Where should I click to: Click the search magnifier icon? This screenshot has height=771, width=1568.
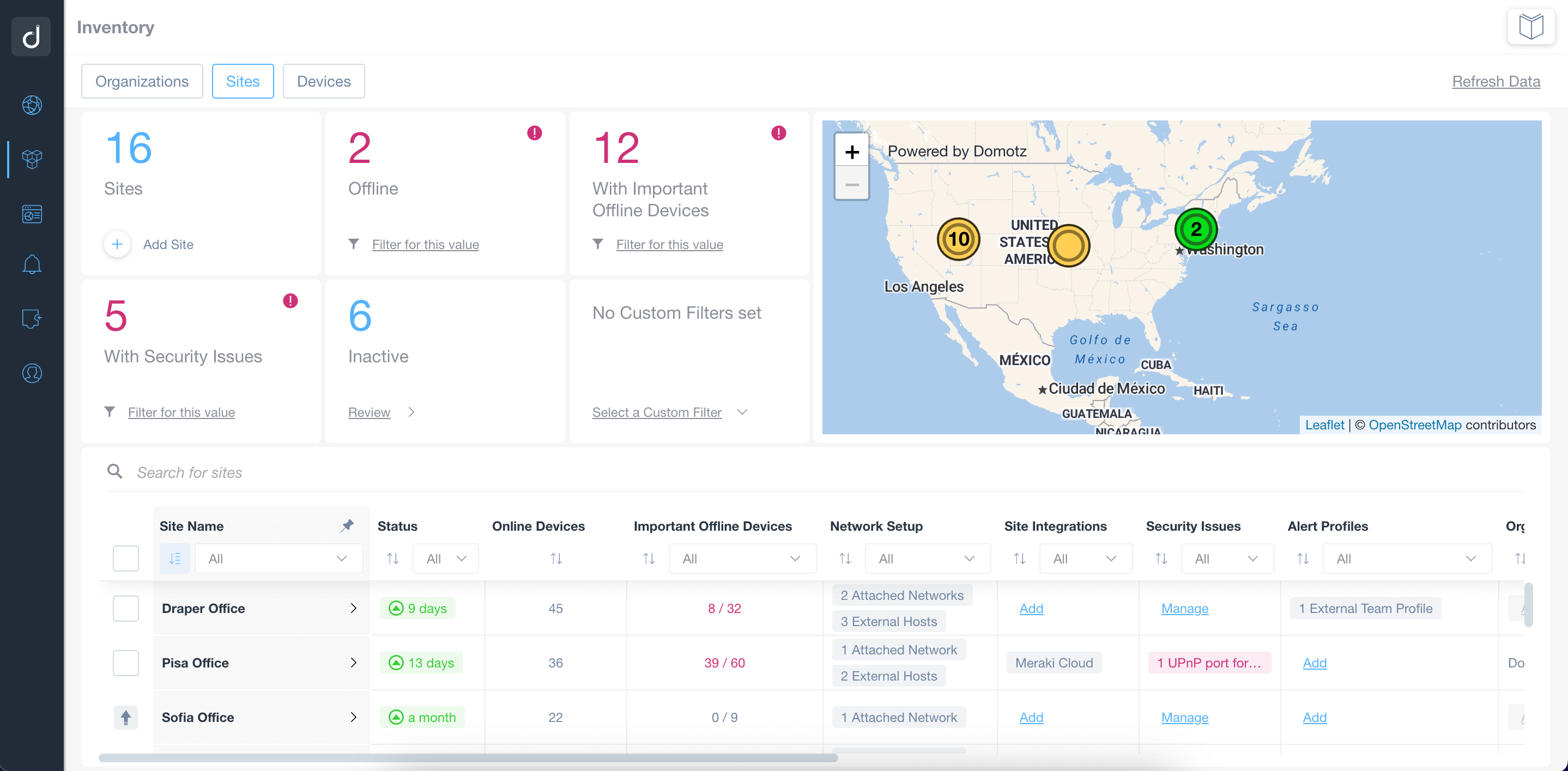tap(114, 472)
